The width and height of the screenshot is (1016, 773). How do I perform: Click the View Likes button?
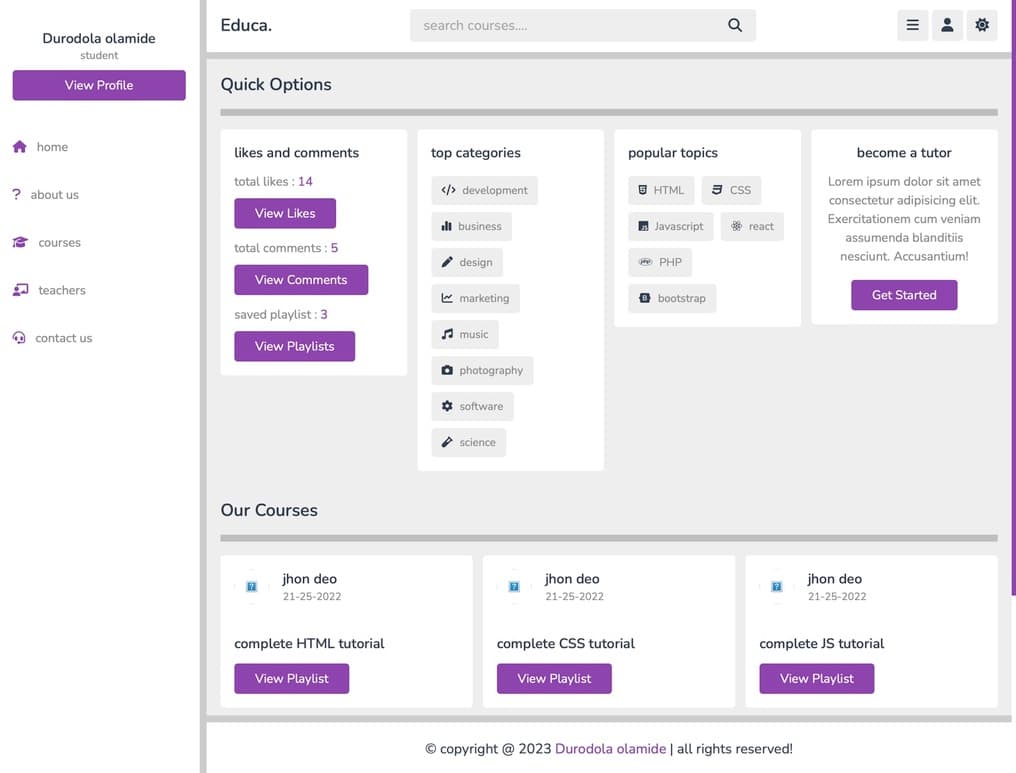[x=285, y=213]
